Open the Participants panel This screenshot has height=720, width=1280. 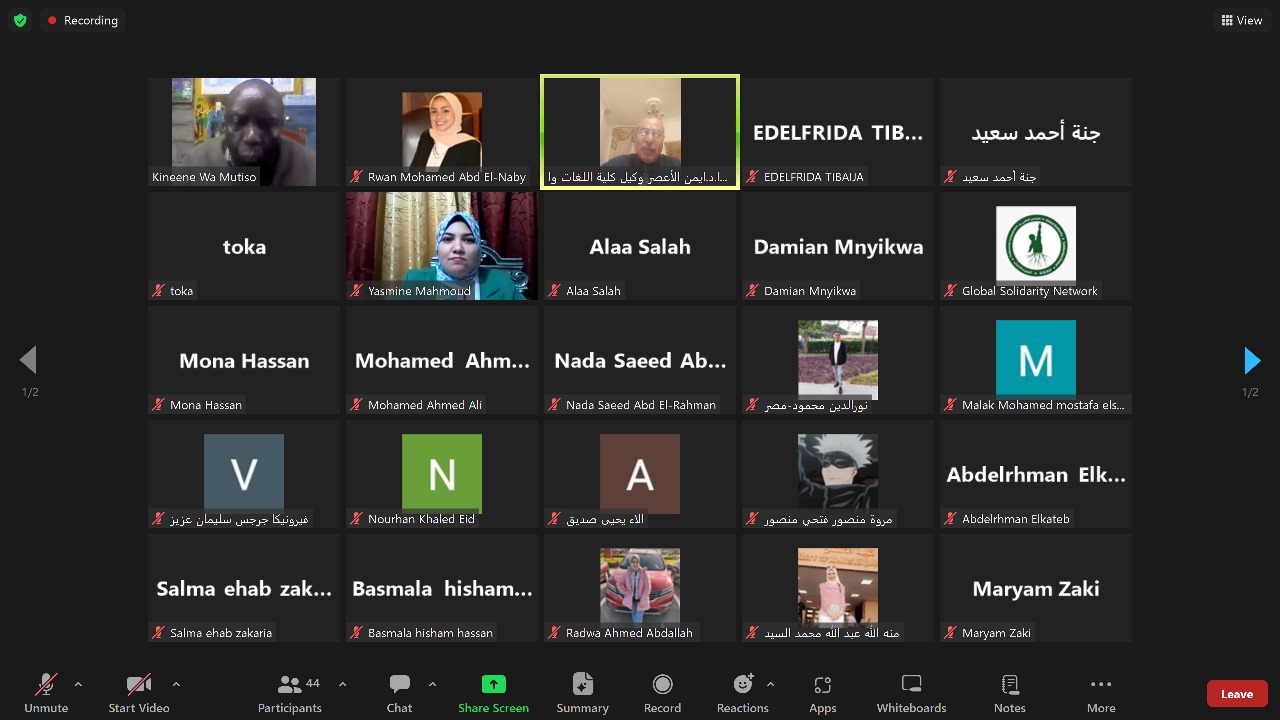[290, 692]
